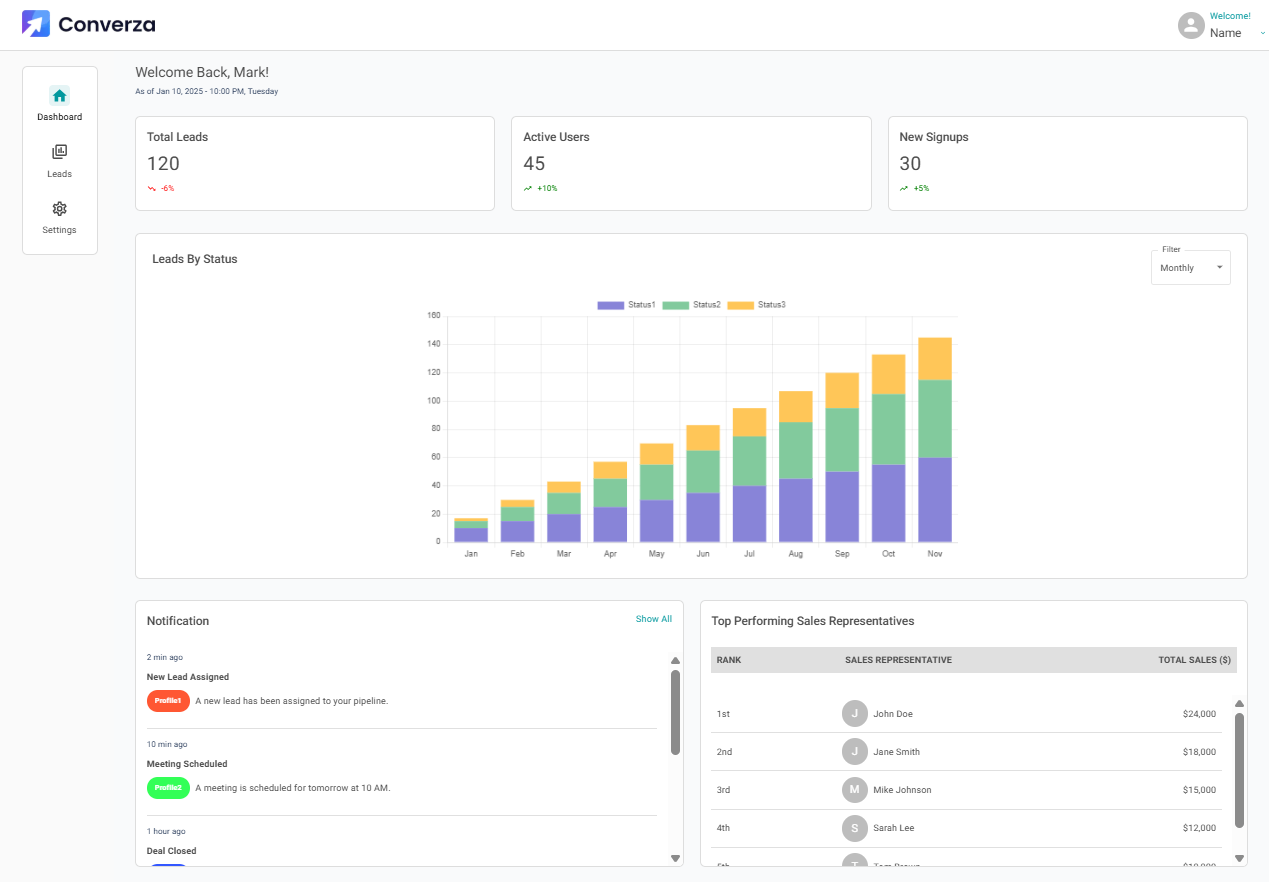Viewport: 1269px width, 882px height.
Task: Click the Oct bar's green Status2 segment
Action: 889,429
